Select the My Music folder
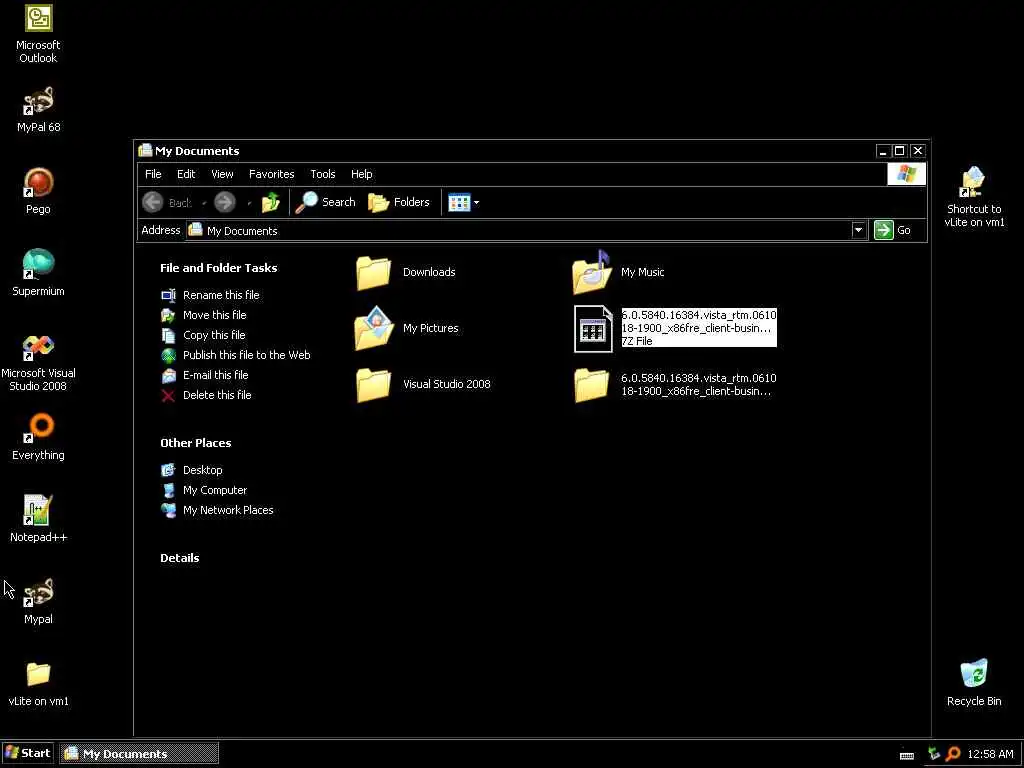 pos(618,272)
